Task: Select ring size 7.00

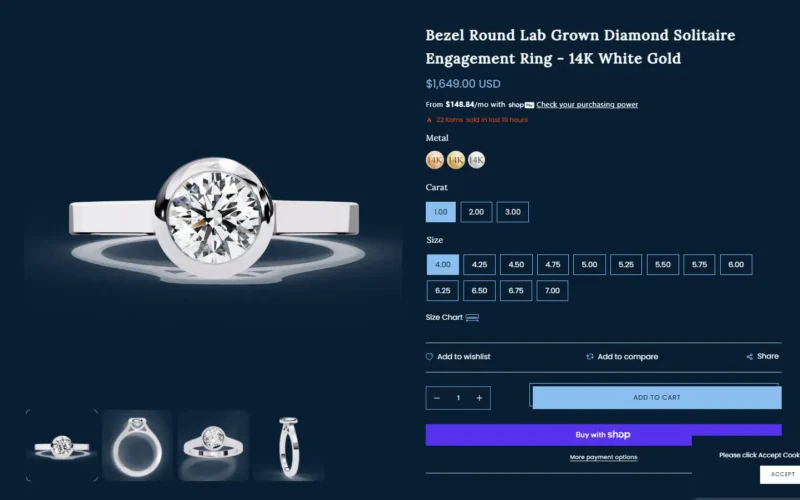Action: [552, 291]
